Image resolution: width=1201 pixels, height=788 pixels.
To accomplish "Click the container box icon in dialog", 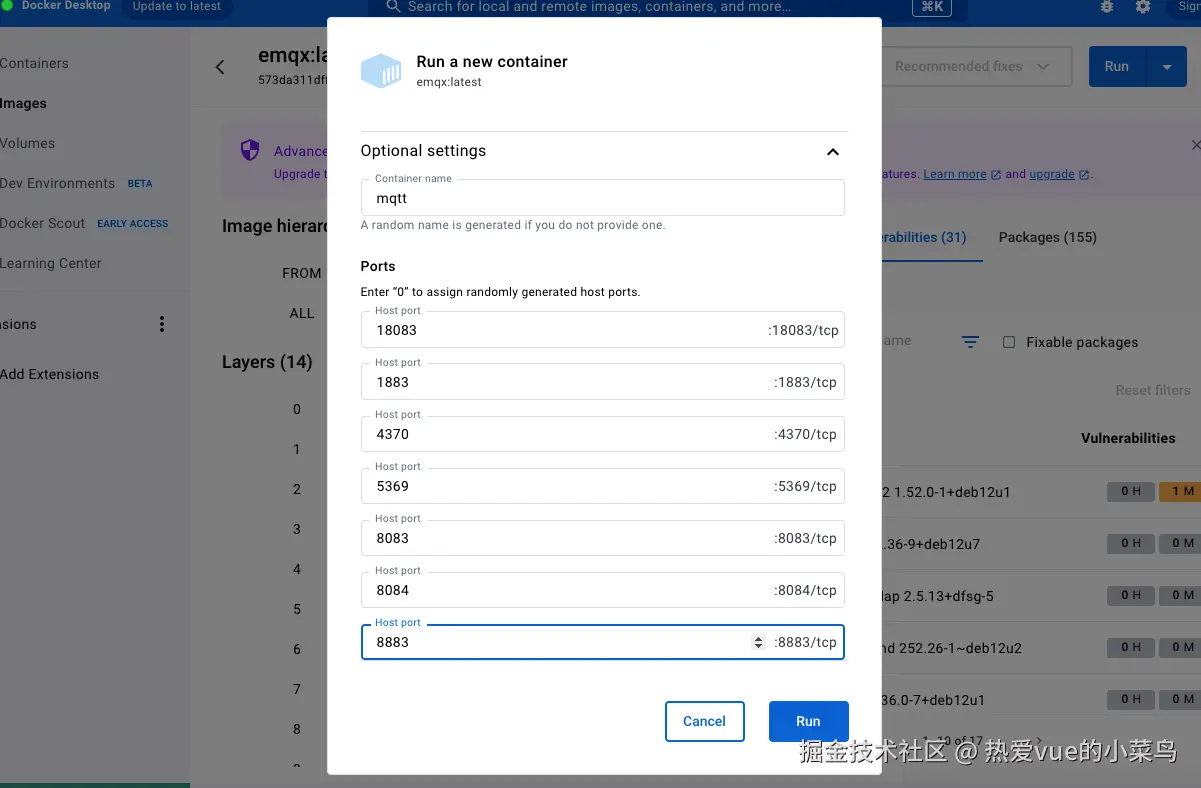I will pos(381,71).
